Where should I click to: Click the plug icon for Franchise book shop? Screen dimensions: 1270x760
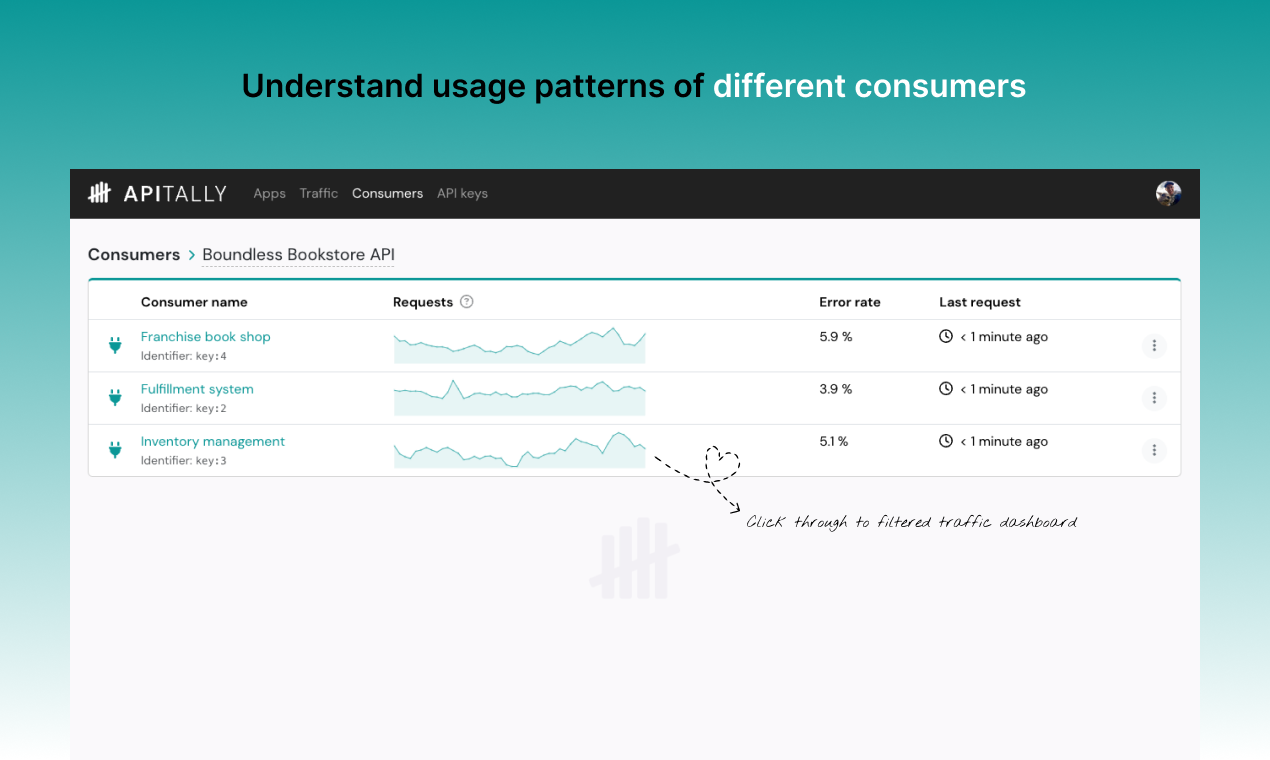tap(115, 346)
